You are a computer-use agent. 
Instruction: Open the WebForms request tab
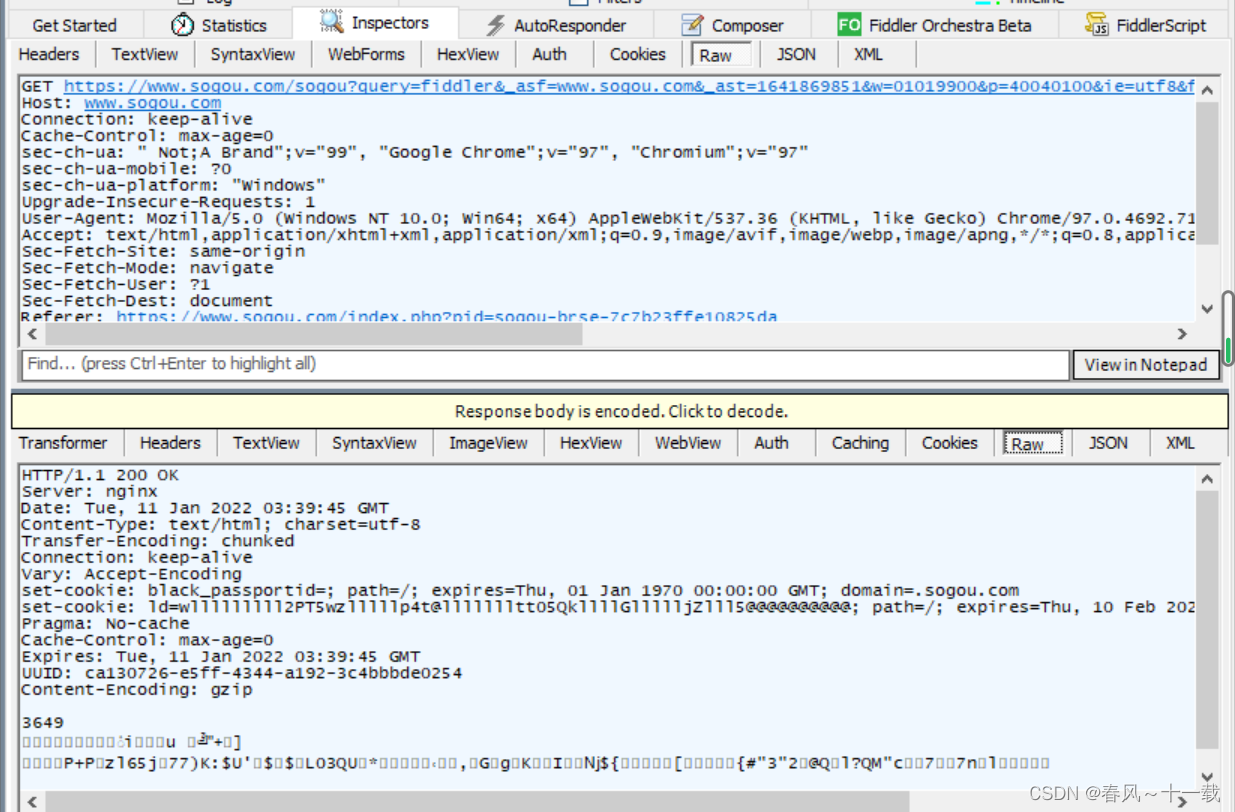[x=367, y=54]
